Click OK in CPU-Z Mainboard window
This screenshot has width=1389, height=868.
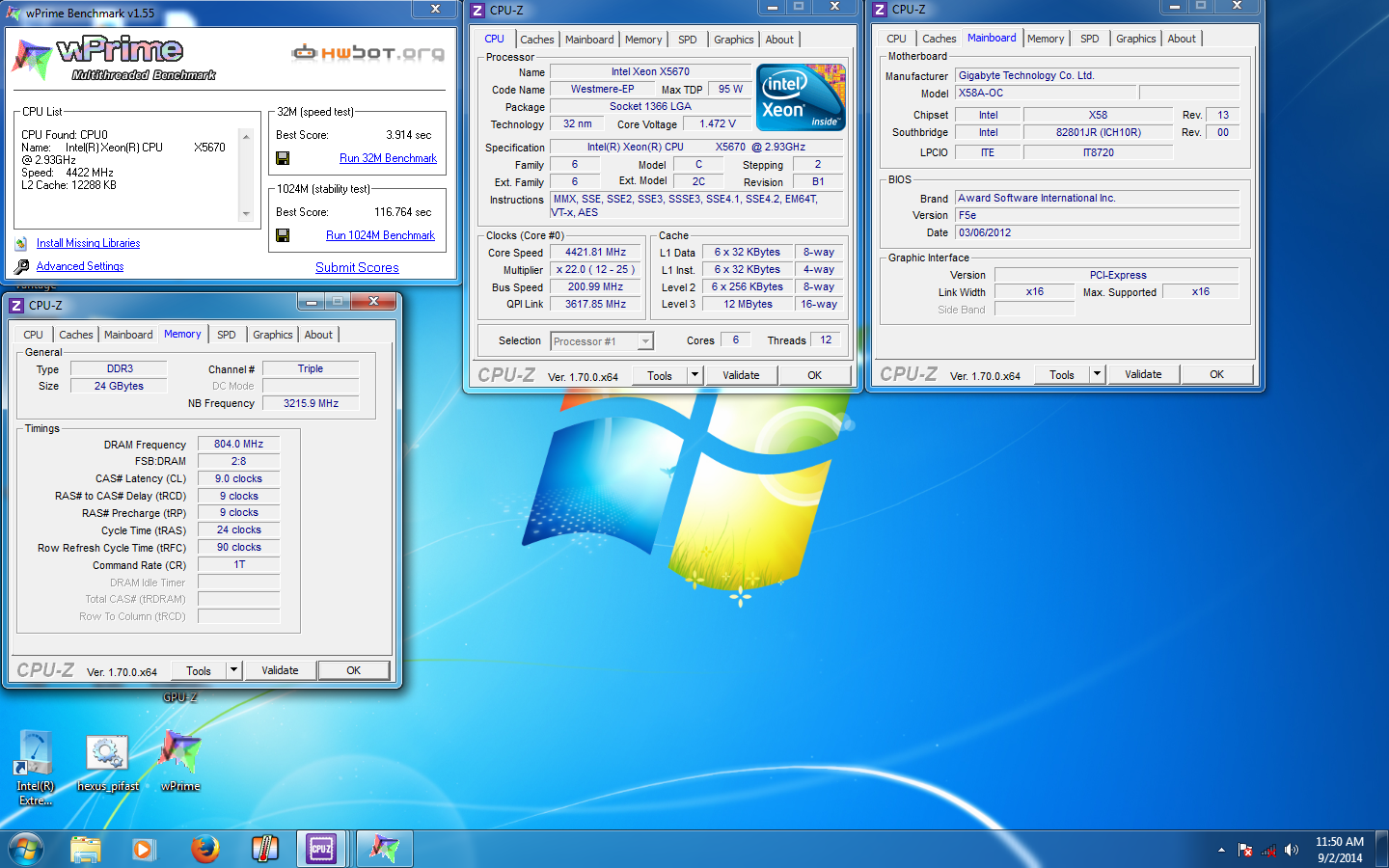tap(1216, 374)
